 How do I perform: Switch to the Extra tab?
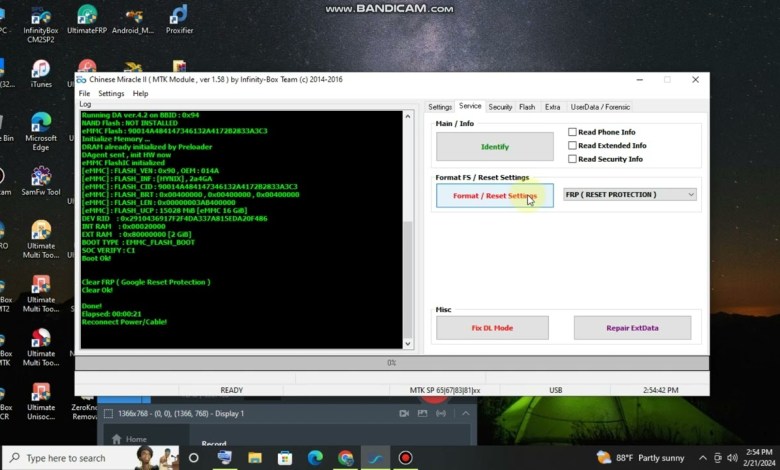pyautogui.click(x=553, y=107)
